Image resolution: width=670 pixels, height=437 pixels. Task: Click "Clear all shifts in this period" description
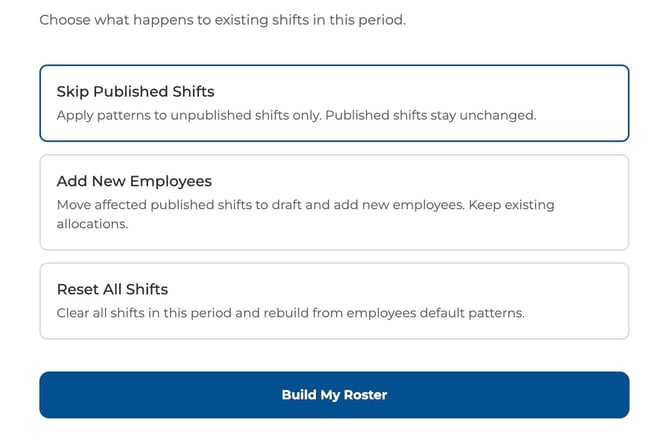(x=150, y=313)
